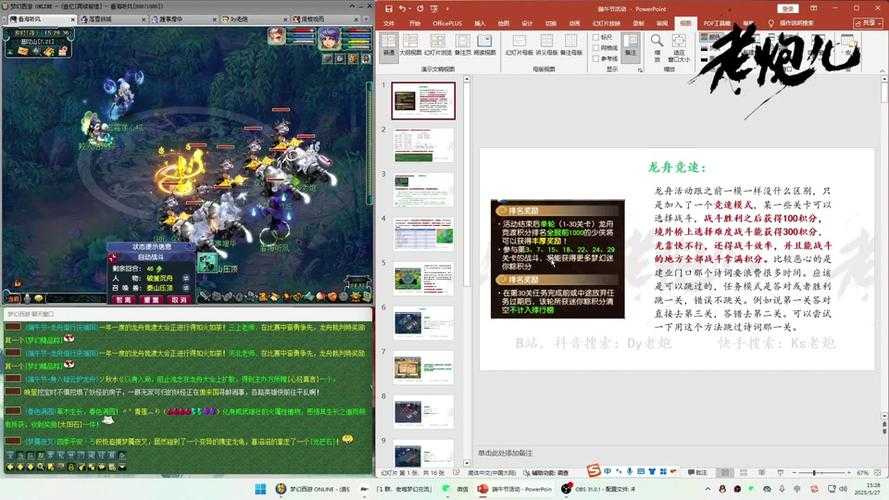Image resolution: width=889 pixels, height=500 pixels.
Task: Click the Tell Me search box (操作说明搜索)
Action: (791, 23)
